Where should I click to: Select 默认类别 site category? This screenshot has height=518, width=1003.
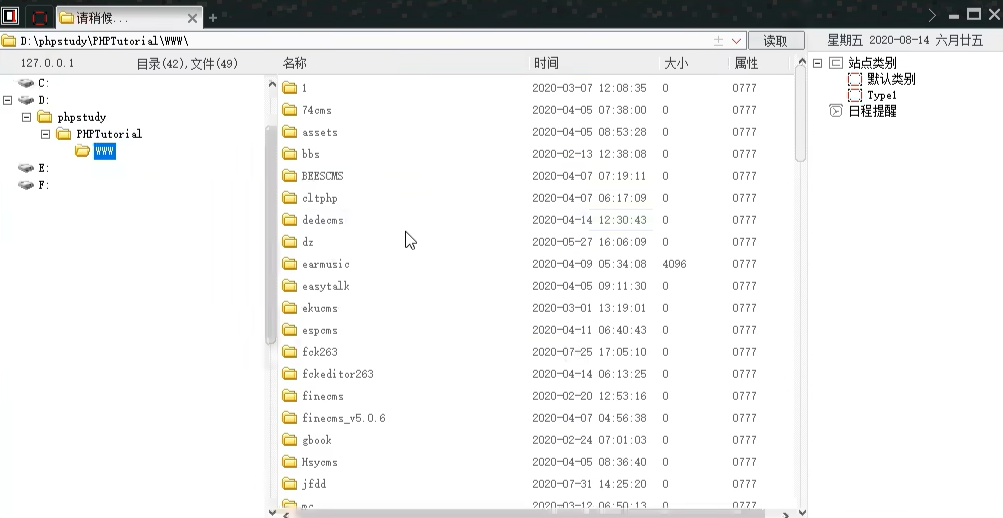tap(891, 79)
